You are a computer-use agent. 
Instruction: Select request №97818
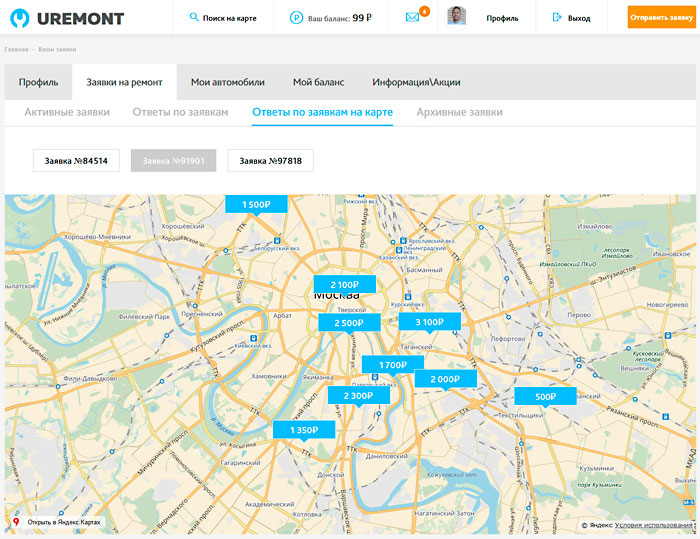click(270, 160)
